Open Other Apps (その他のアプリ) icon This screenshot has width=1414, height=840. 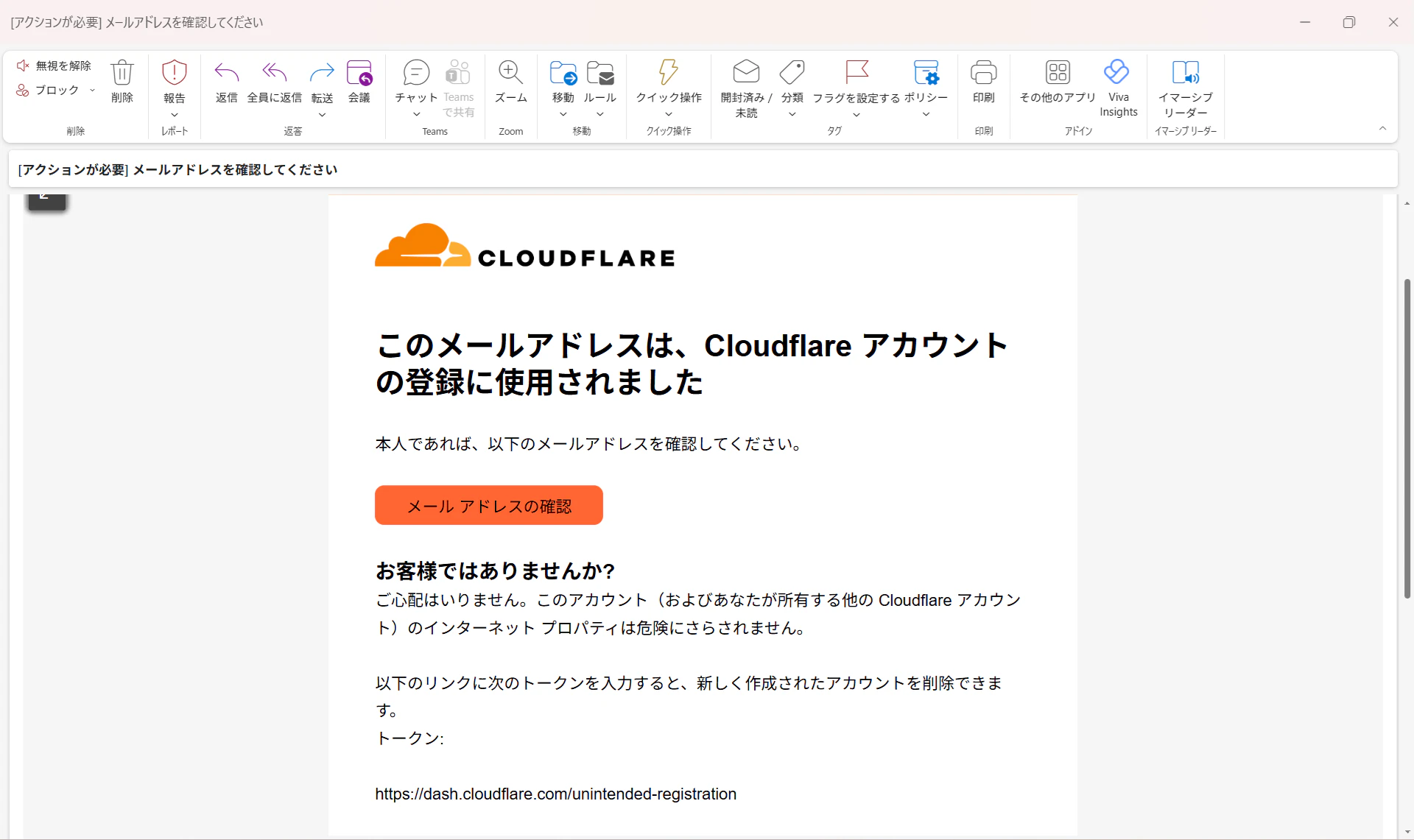pos(1058,72)
